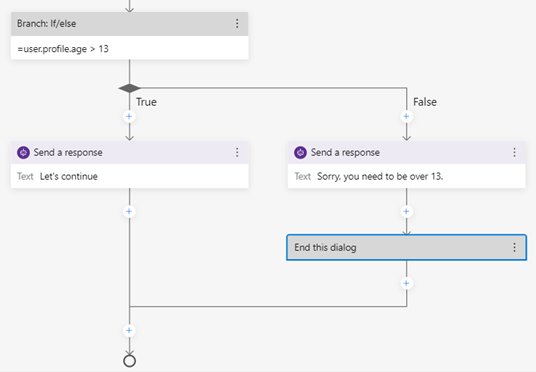Add an action under the True branch label
The image size is (536, 372).
point(129,117)
